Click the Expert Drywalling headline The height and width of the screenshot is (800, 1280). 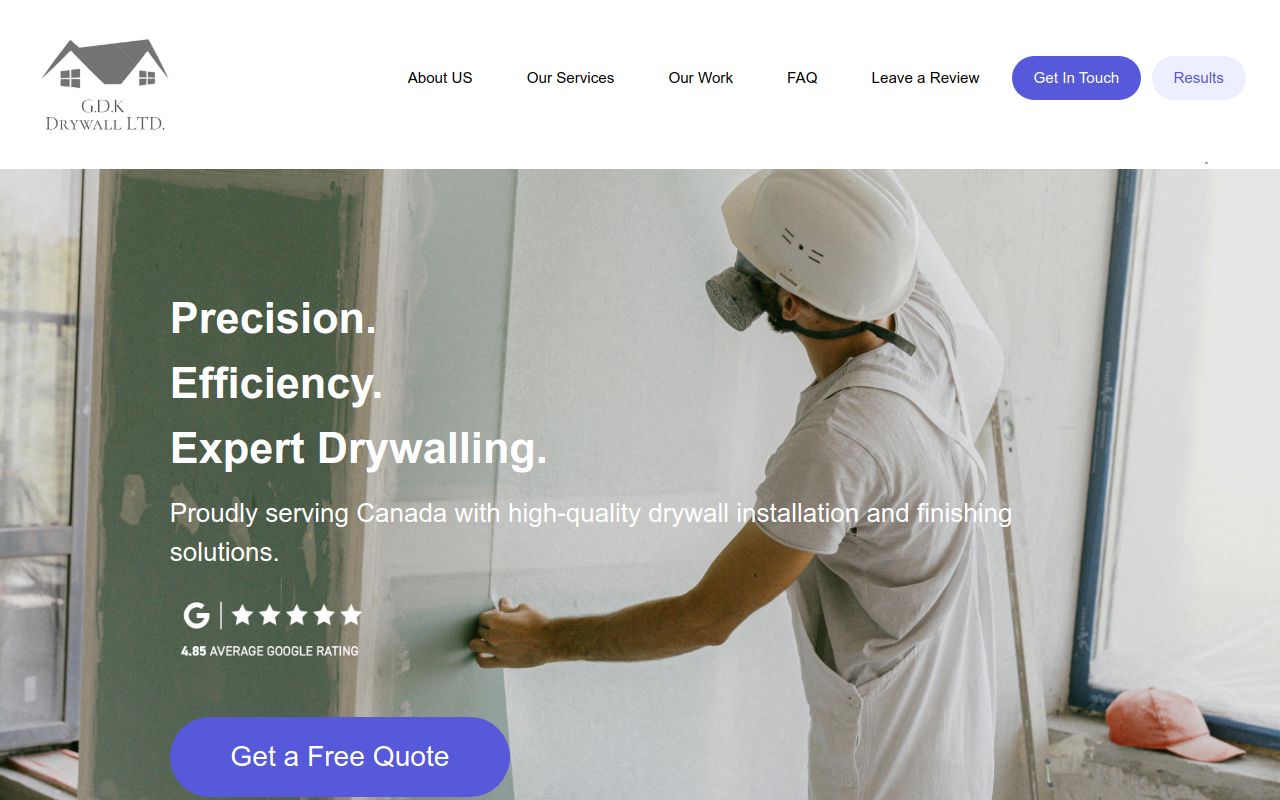click(x=359, y=448)
